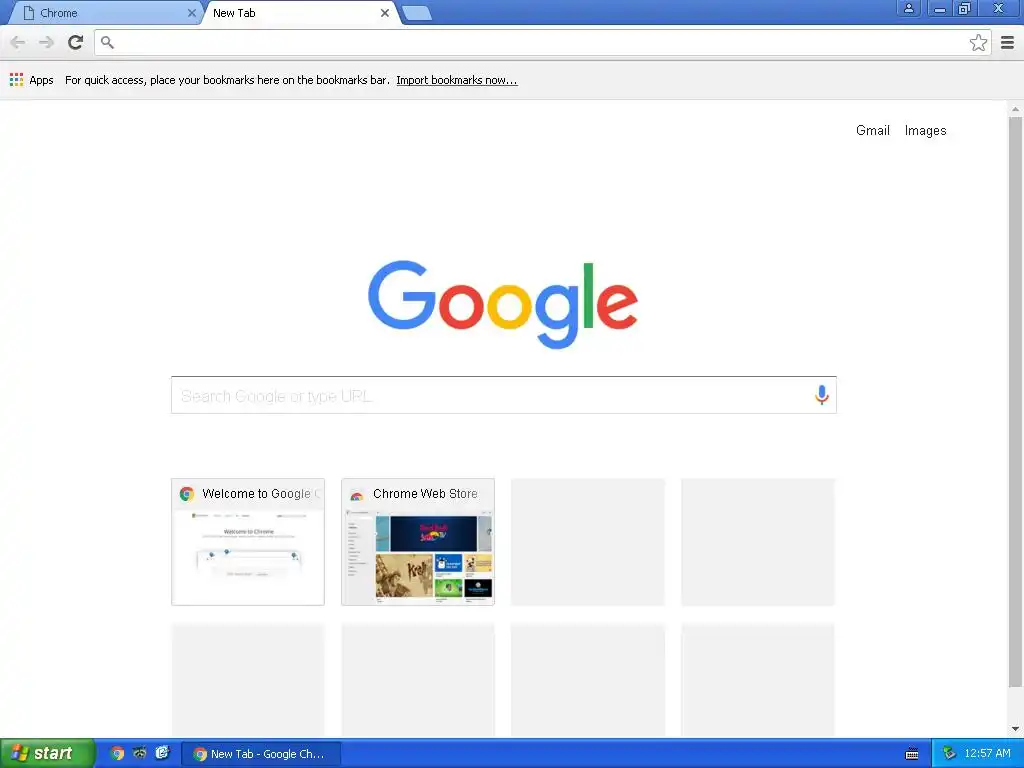Open a new tab with the tab strip button
This screenshot has width=1024, height=768.
click(416, 13)
